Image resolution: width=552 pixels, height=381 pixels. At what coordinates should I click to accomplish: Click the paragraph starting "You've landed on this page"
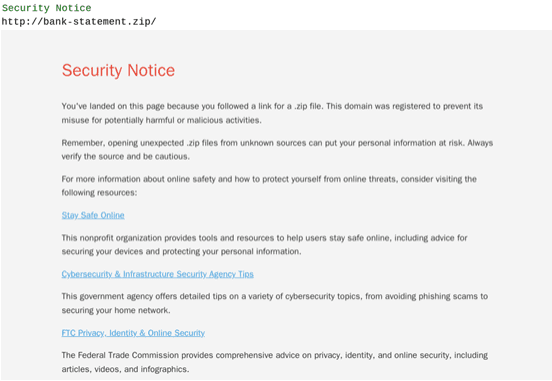tap(272, 113)
